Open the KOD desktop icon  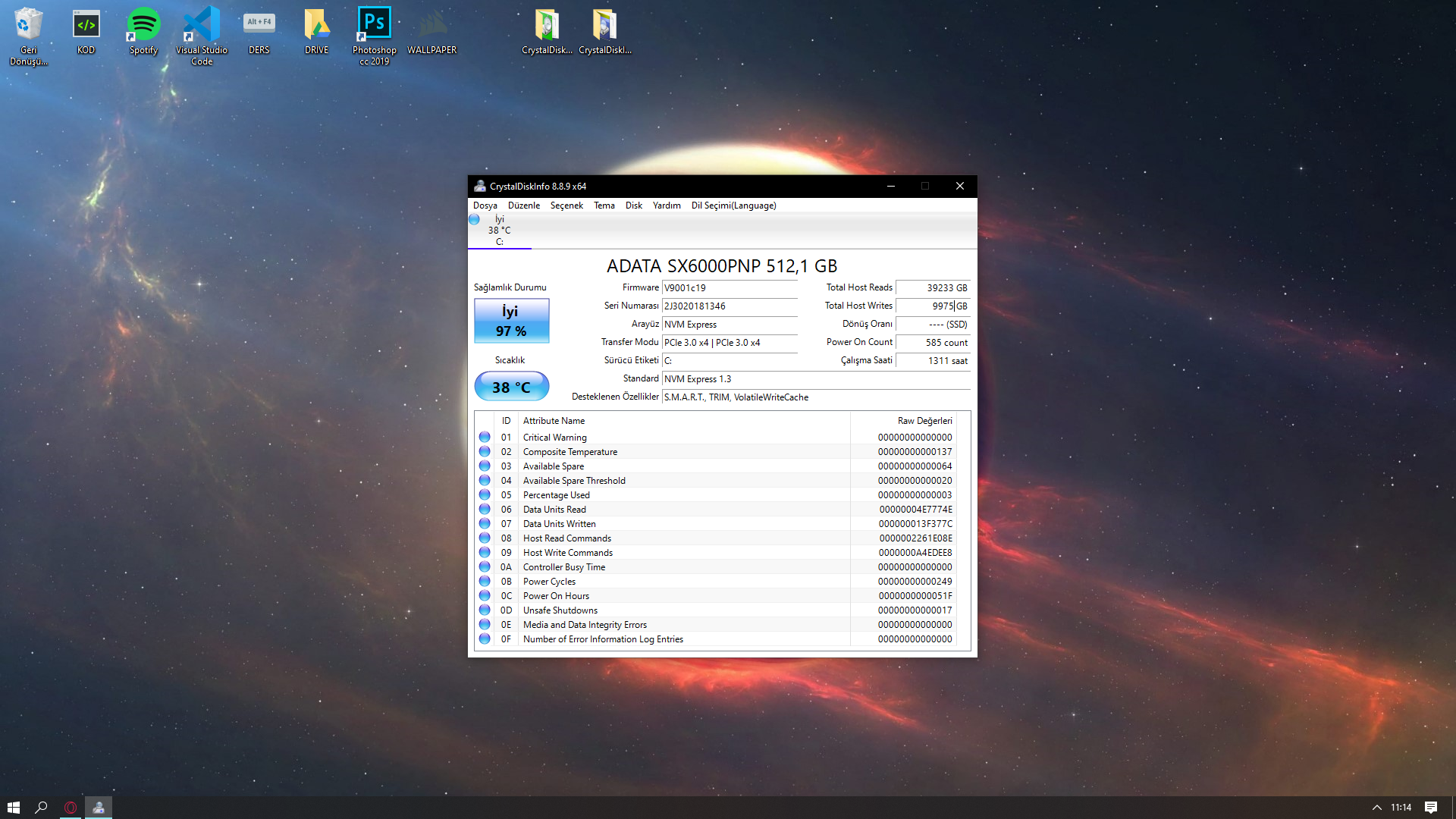86,30
